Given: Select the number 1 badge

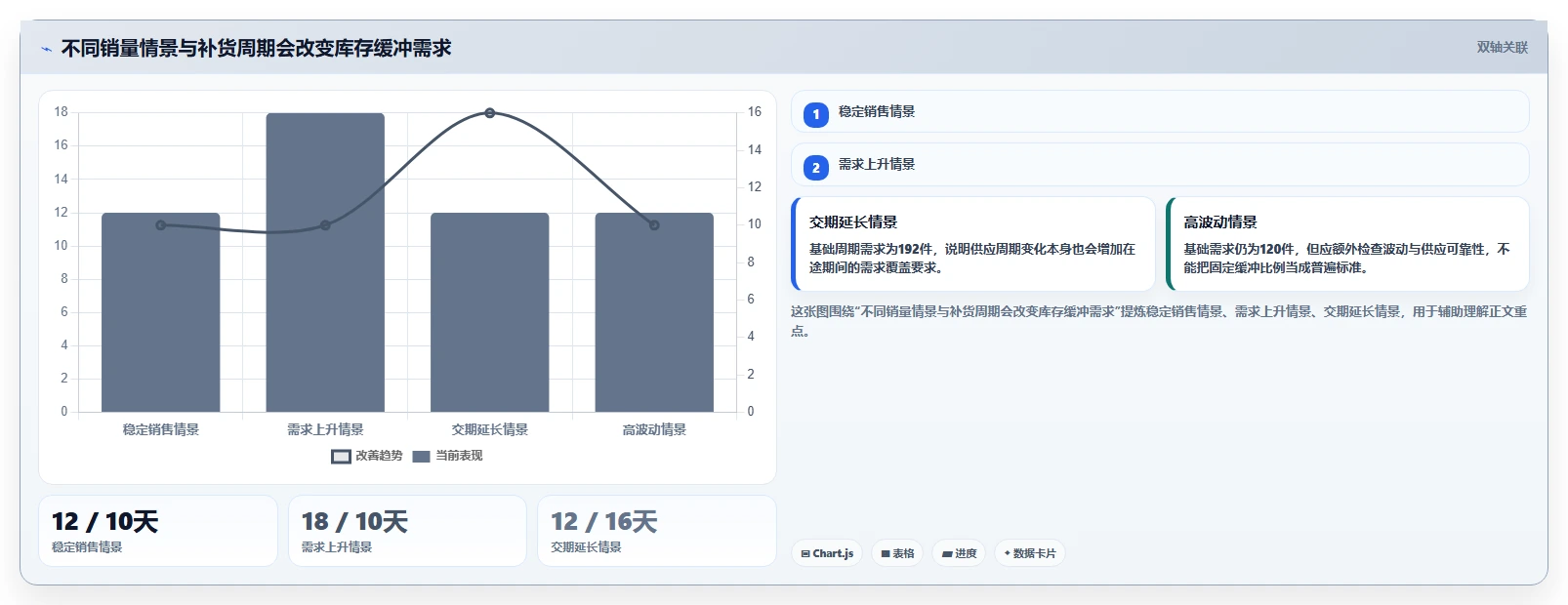Looking at the screenshot, I should coord(816,114).
